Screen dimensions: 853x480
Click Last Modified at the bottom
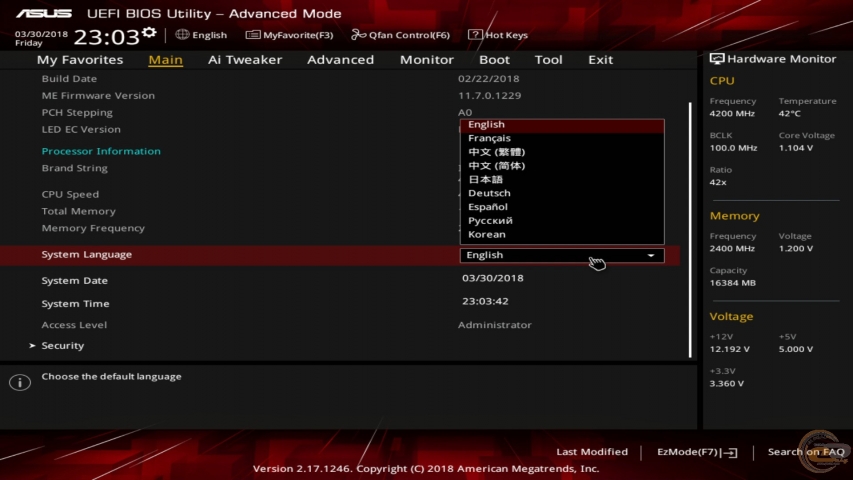592,452
